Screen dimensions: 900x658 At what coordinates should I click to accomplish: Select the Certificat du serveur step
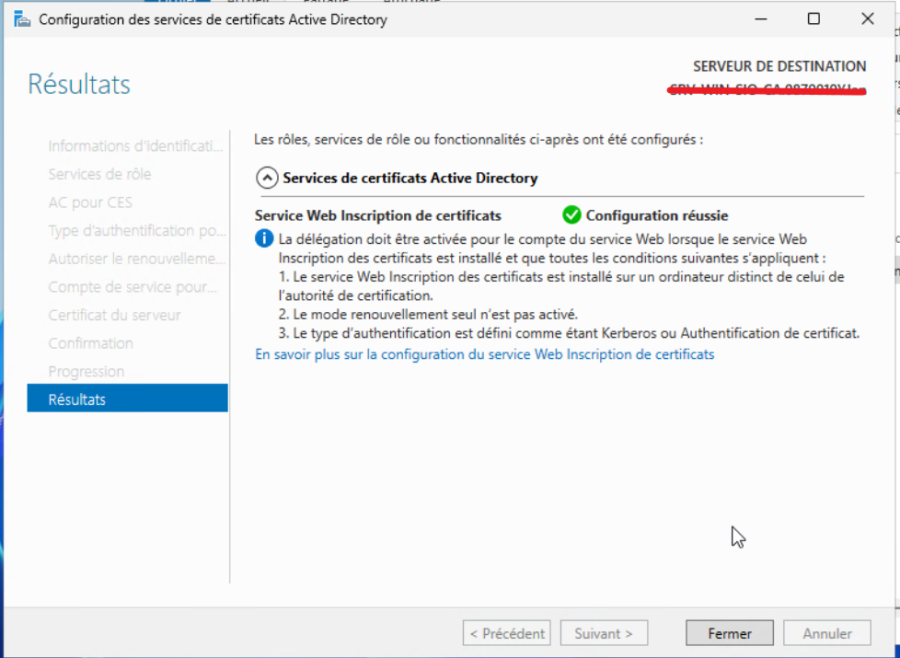click(x=114, y=315)
